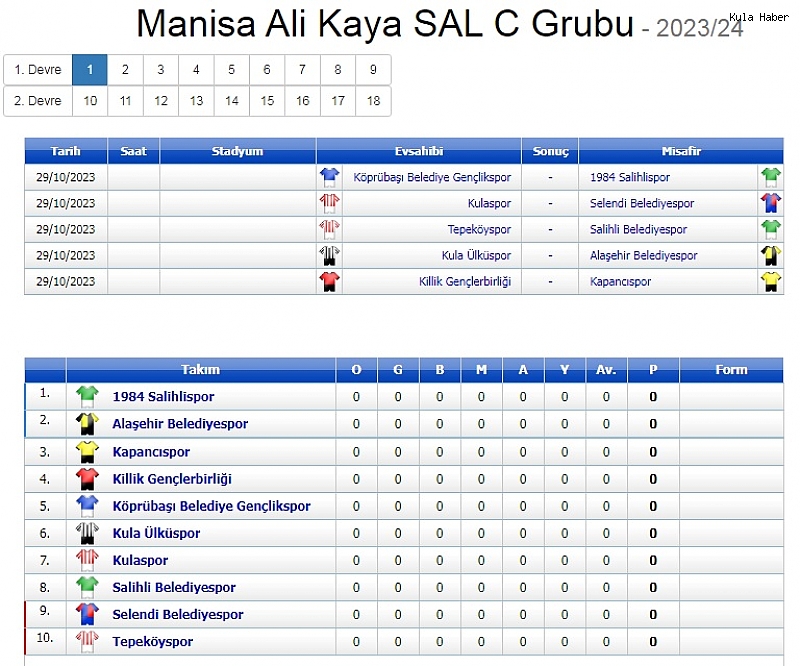Click the green jersey icon next to 1984 Salihlispor fixture
The width and height of the screenshot is (800, 666).
point(770,177)
